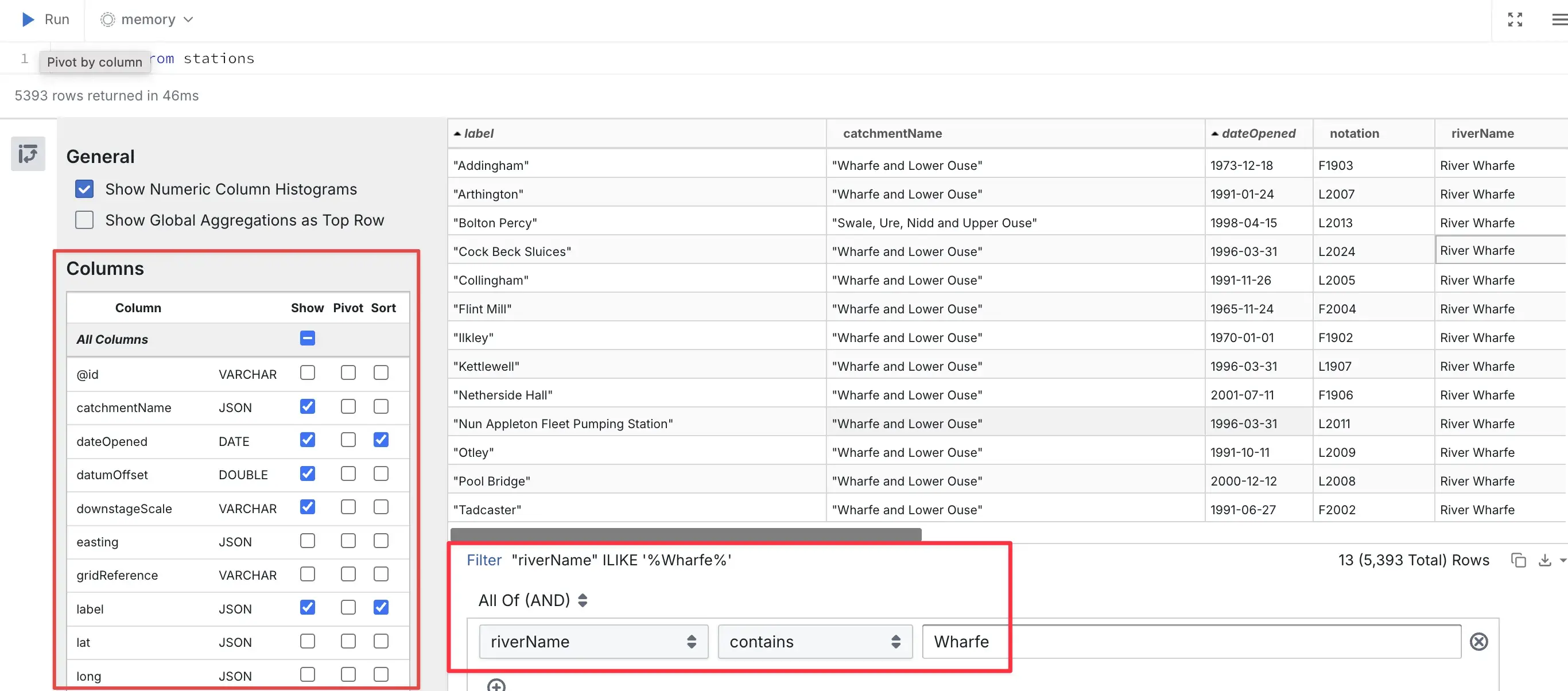Screen dimensions: 1568x691
Task: Click the Filter link
Action: pyautogui.click(x=484, y=560)
